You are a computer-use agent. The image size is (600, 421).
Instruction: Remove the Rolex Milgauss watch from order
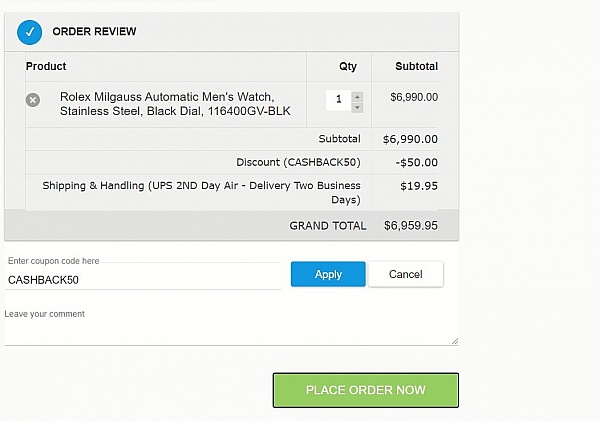pos(33,100)
